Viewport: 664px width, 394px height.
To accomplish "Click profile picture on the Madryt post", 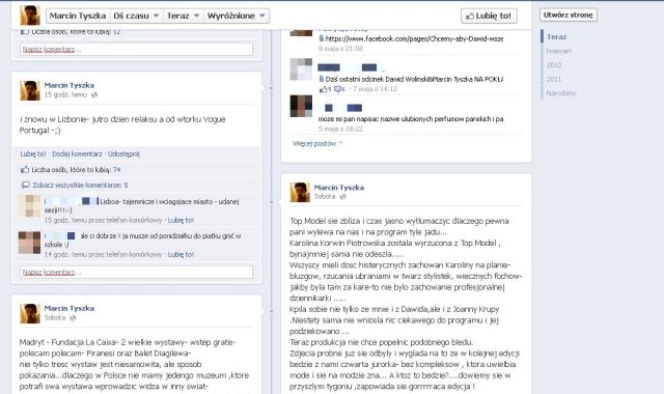I will [30, 314].
